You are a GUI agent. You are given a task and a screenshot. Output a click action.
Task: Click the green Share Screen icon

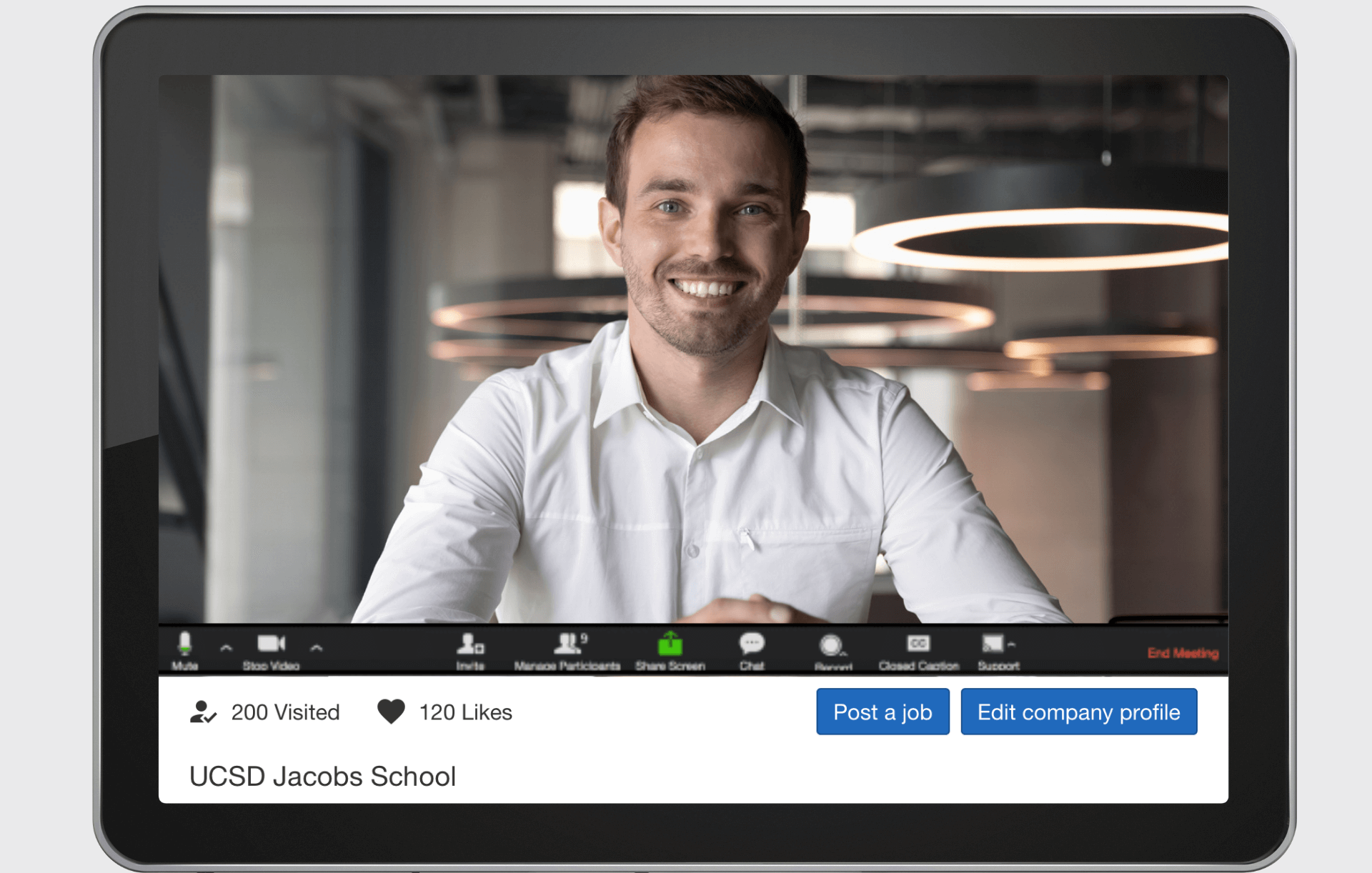click(x=670, y=645)
